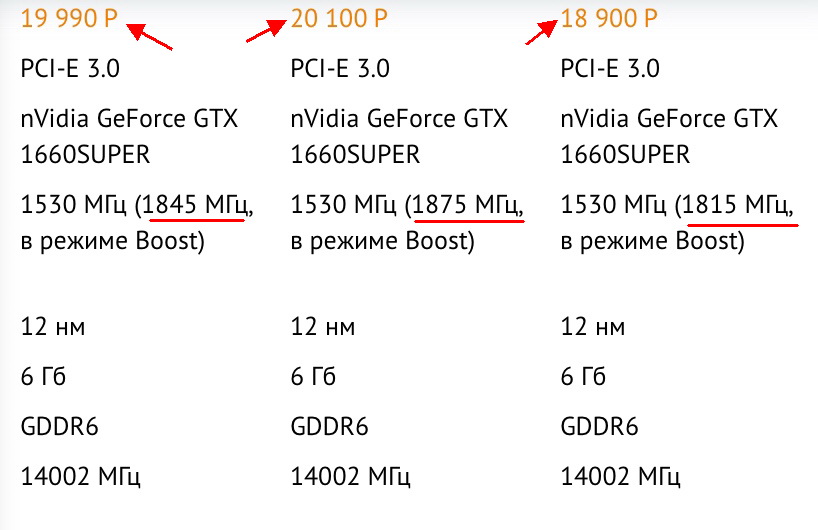
Task: Click the GeForce GTX 1660SUPER name below 19 990 ₽
Action: (x=129, y=137)
